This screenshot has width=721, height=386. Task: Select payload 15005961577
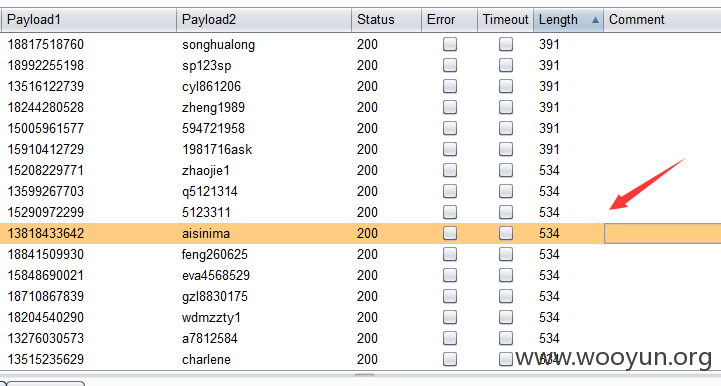[46, 128]
